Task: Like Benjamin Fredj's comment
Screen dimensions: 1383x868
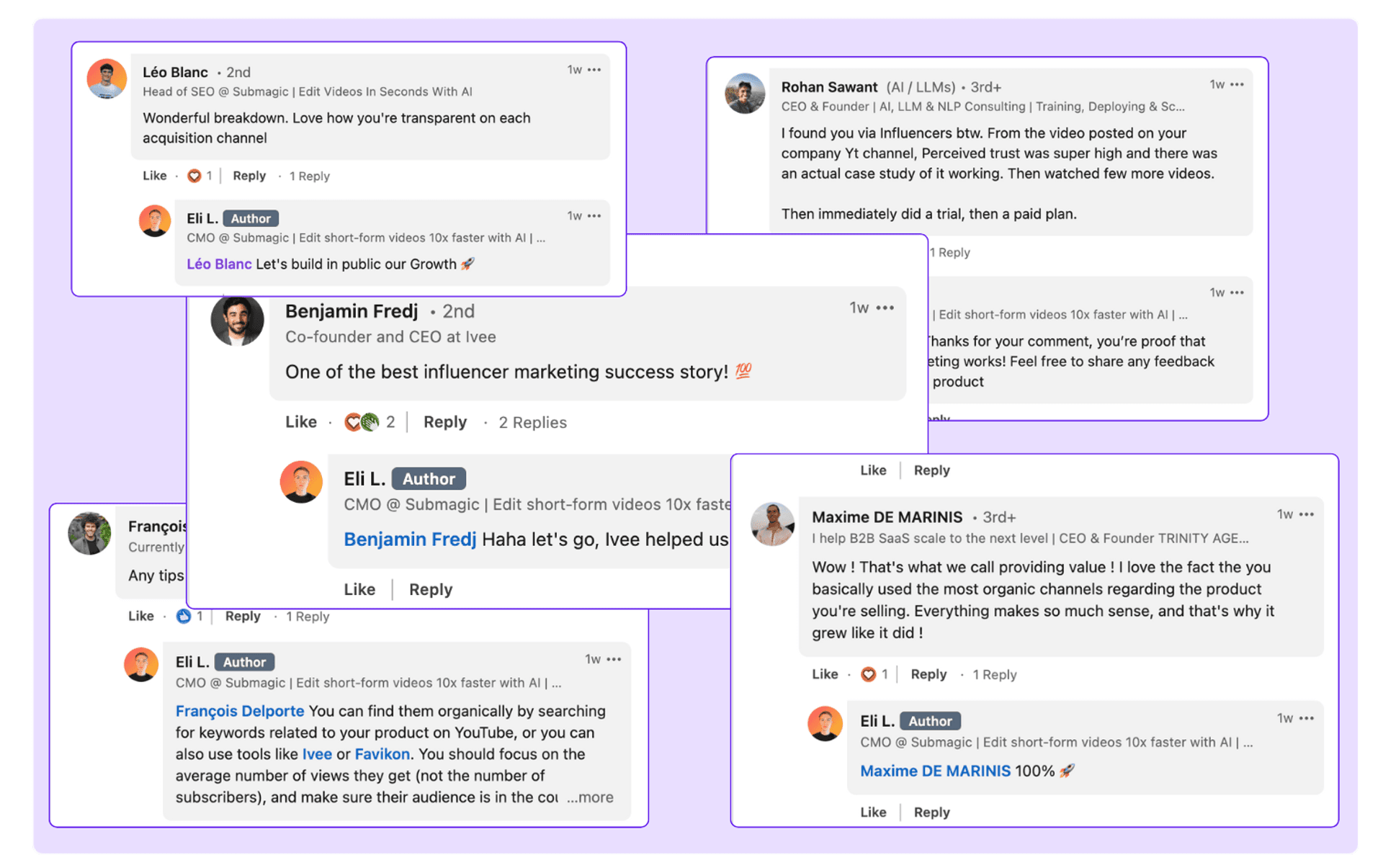Action: coord(300,422)
